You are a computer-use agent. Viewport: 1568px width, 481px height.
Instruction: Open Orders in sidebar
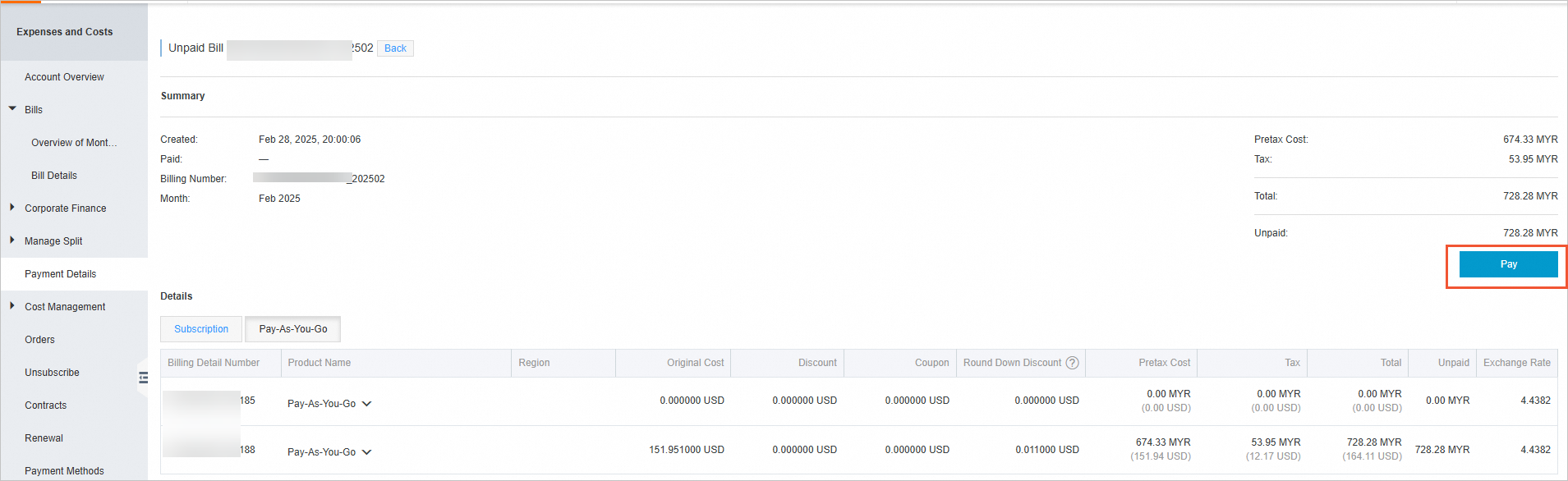point(39,340)
